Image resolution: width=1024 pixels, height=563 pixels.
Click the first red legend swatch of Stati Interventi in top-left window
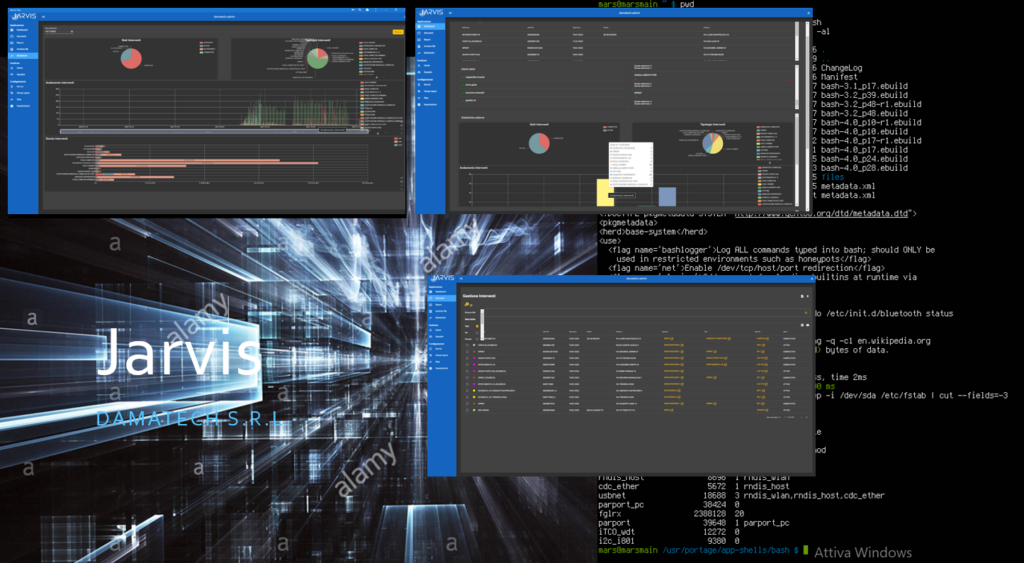[x=201, y=42]
